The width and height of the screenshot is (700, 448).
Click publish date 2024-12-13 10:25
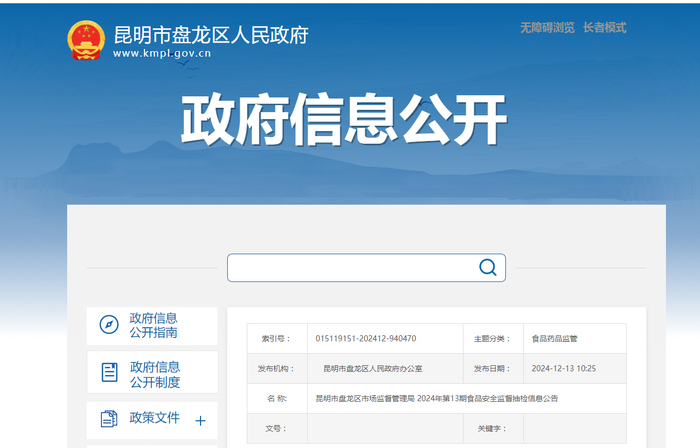(563, 369)
